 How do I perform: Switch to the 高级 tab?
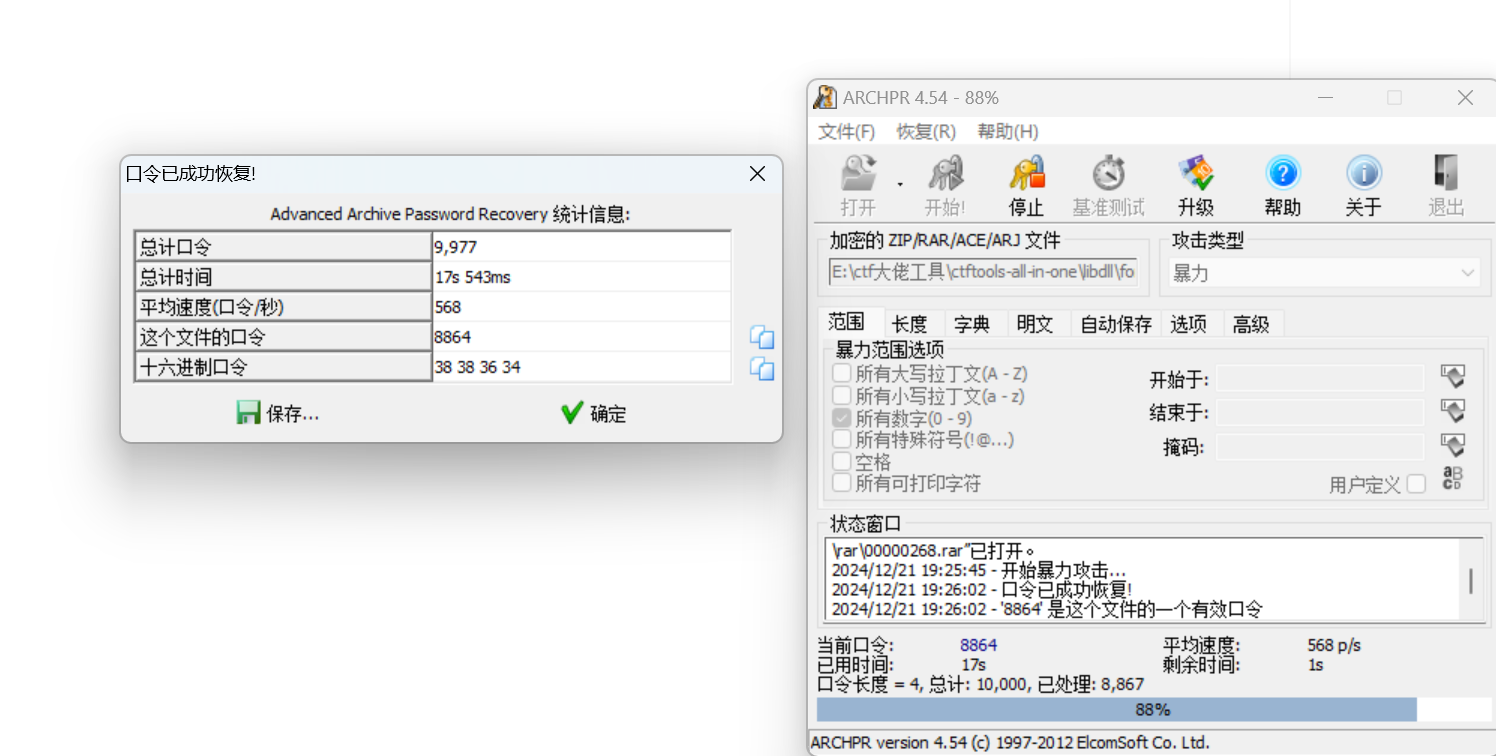tap(1251, 324)
